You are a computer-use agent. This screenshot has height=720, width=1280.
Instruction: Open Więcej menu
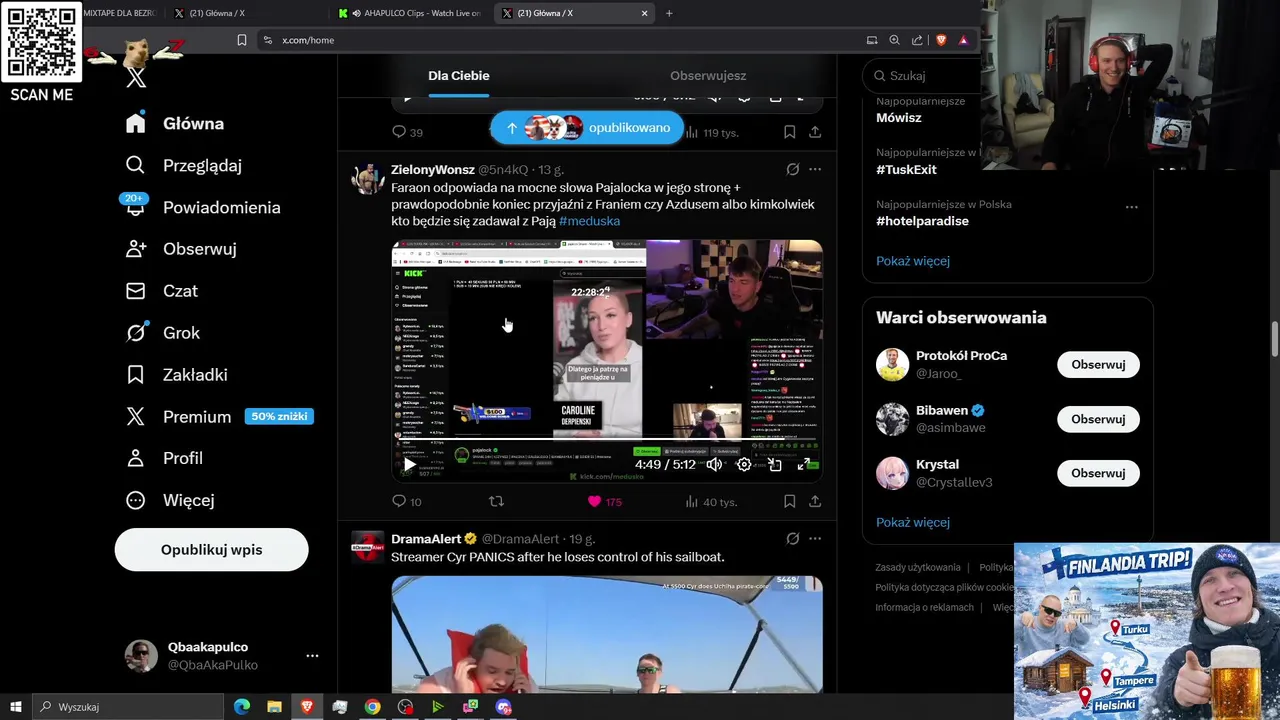(x=170, y=500)
